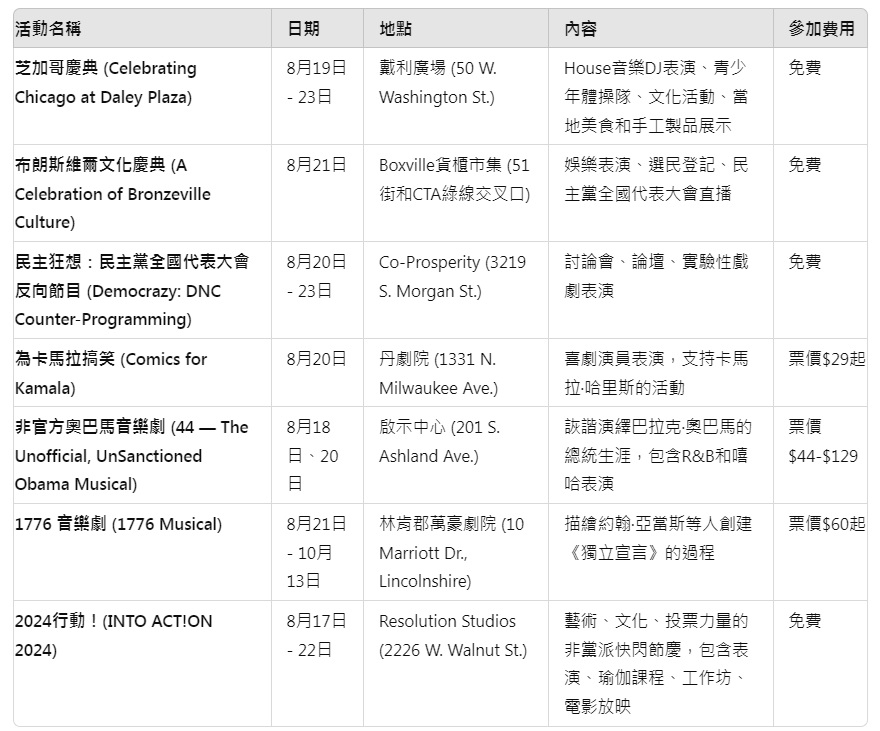Select the 民主狂想 Democrazy event name

(131, 291)
